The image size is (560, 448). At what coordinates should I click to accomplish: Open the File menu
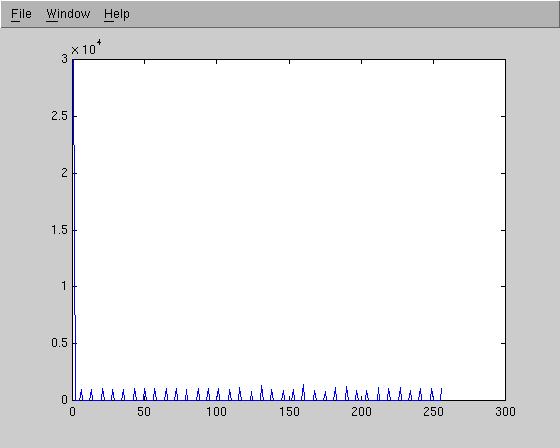pyautogui.click(x=21, y=14)
